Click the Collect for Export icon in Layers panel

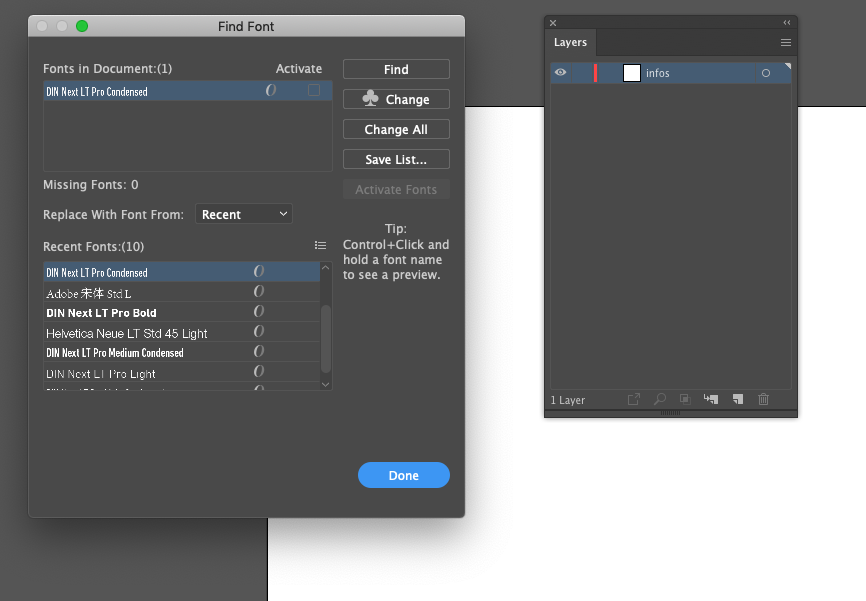pos(634,399)
